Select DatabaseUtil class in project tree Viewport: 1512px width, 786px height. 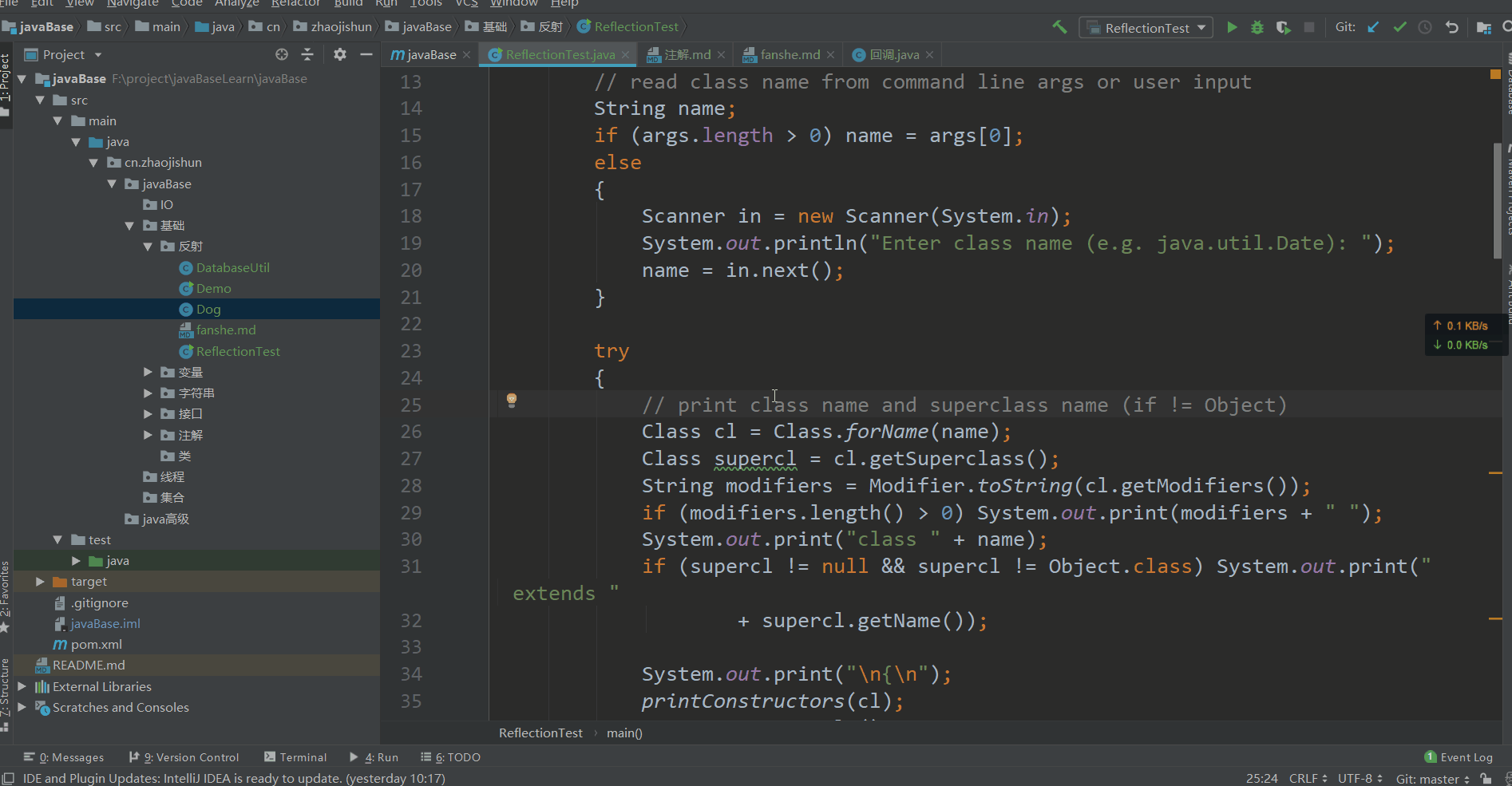(x=232, y=268)
